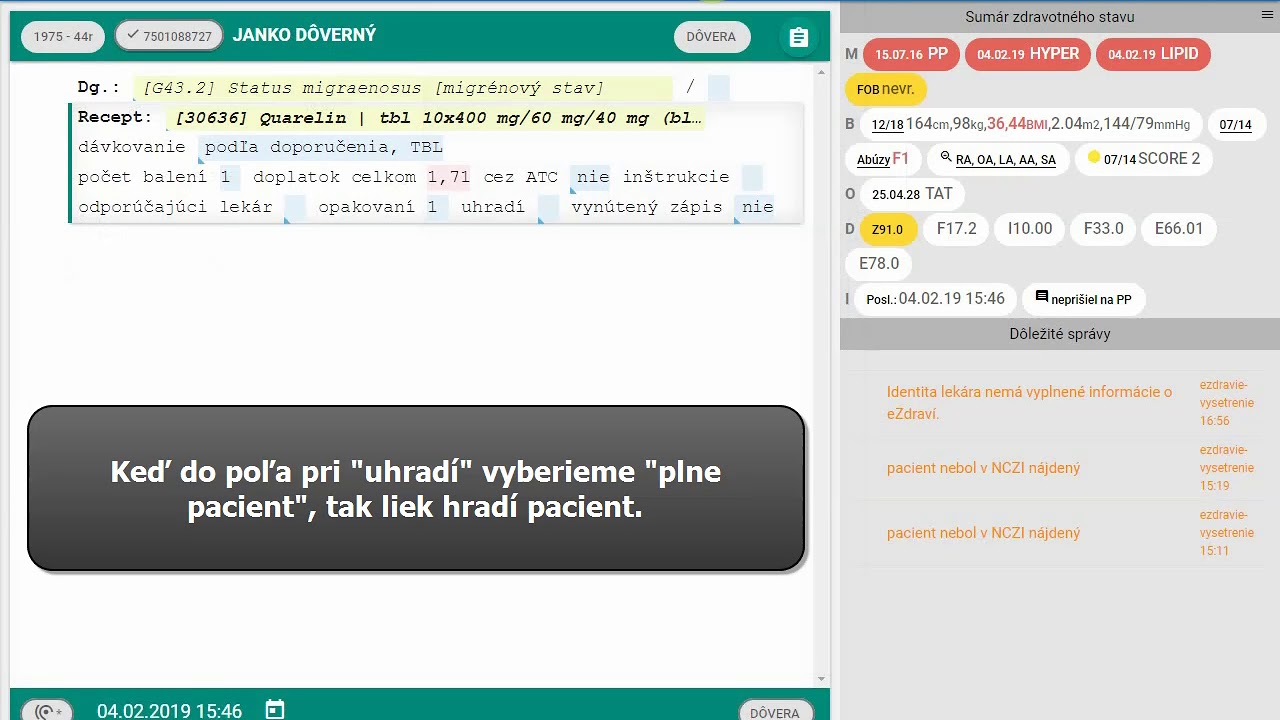The height and width of the screenshot is (720, 1280).
Task: Click the empty field after Dg. slash
Action: pos(718,88)
